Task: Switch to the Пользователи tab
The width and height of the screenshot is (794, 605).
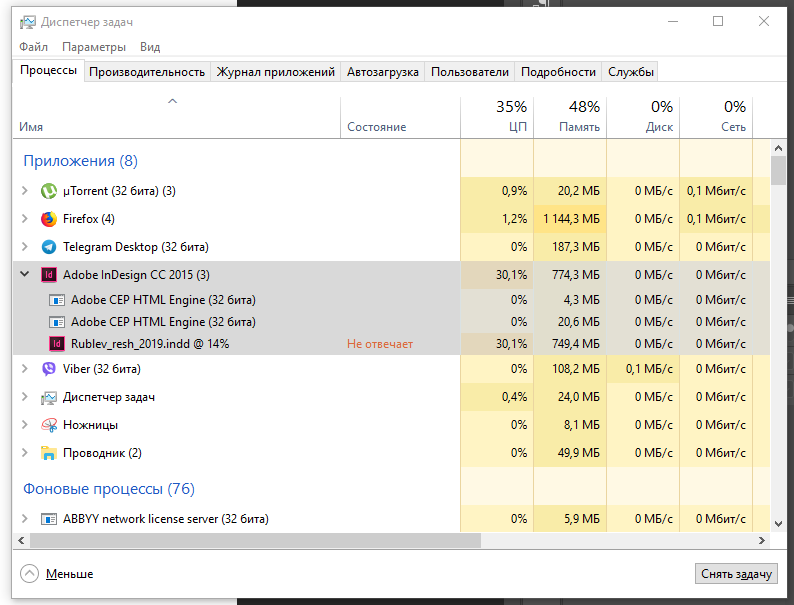Action: (470, 72)
